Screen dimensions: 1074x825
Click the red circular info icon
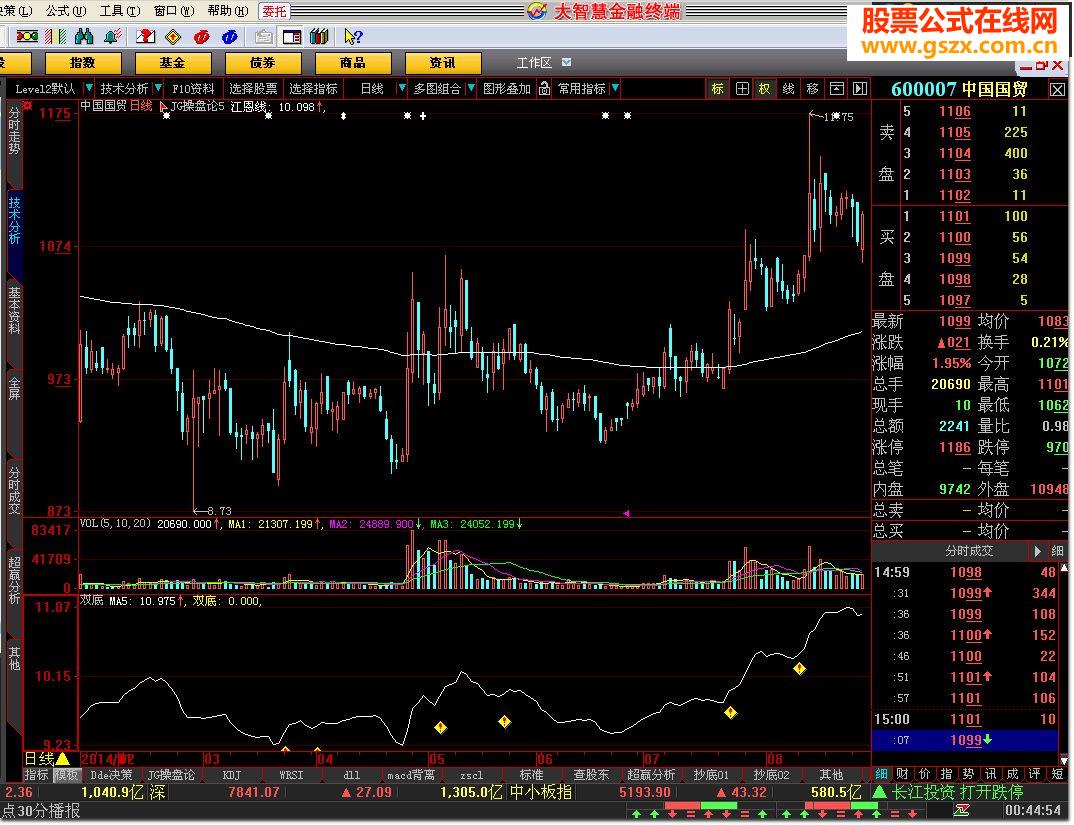[201, 36]
